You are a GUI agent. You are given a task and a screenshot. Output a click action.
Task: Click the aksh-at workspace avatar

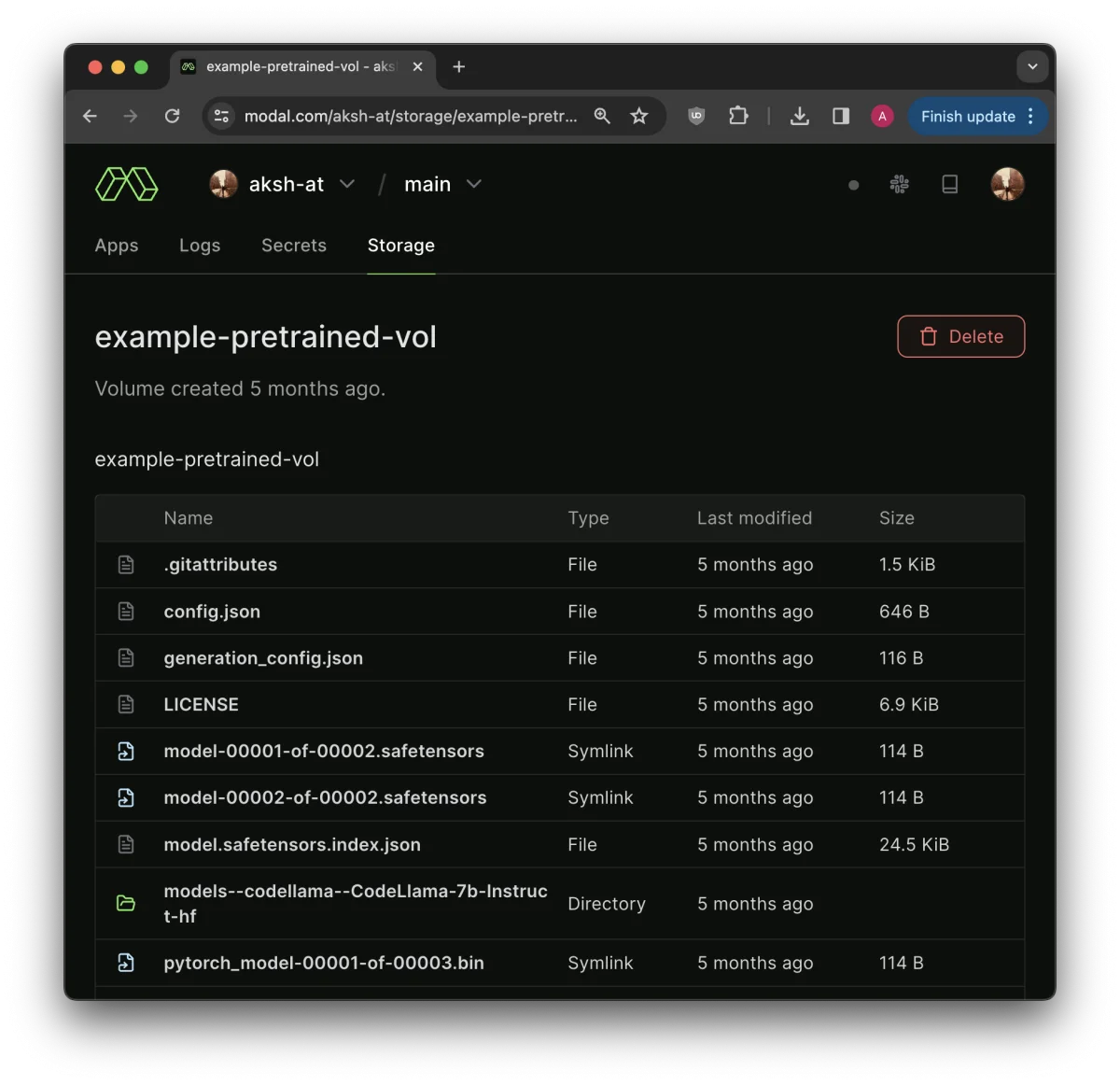pos(223,184)
